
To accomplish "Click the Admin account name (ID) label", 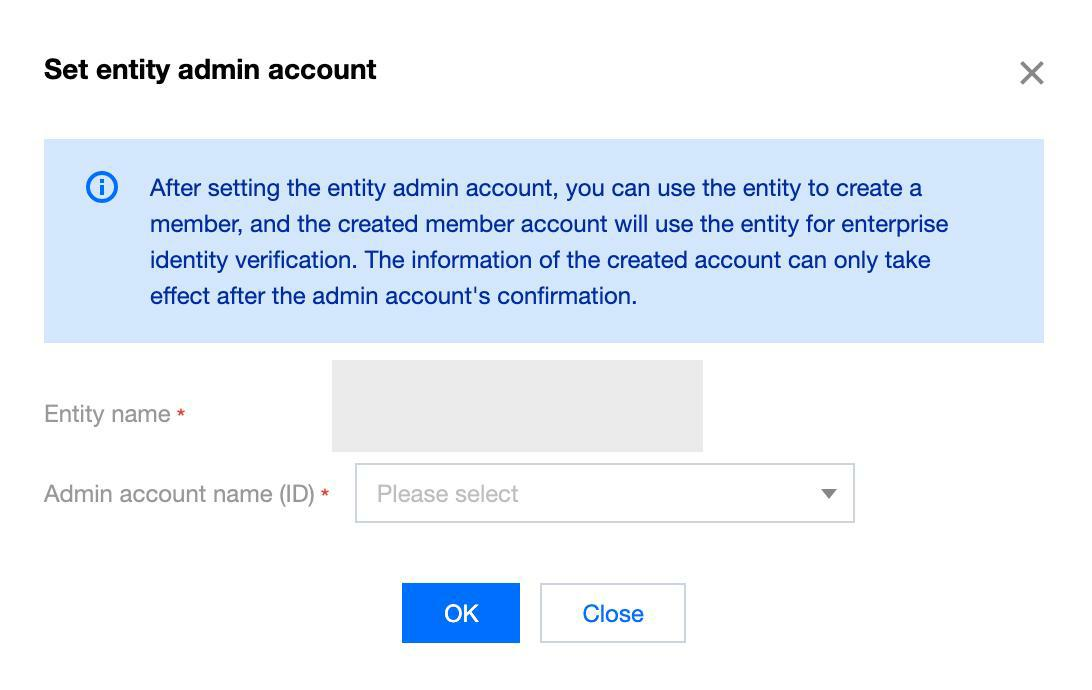I will tap(179, 494).
